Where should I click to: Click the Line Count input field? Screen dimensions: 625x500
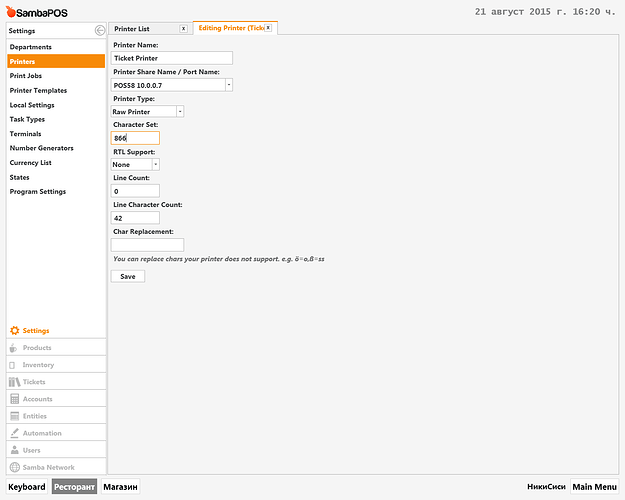pyautogui.click(x=135, y=191)
